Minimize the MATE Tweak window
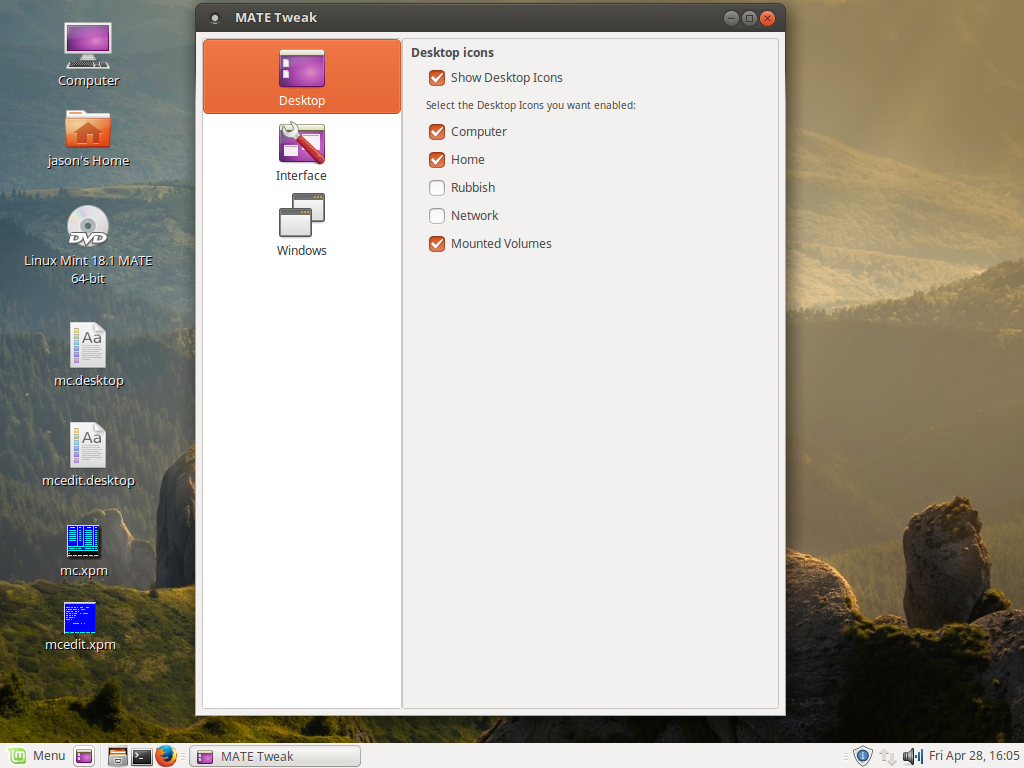This screenshot has height=768, width=1024. click(731, 18)
